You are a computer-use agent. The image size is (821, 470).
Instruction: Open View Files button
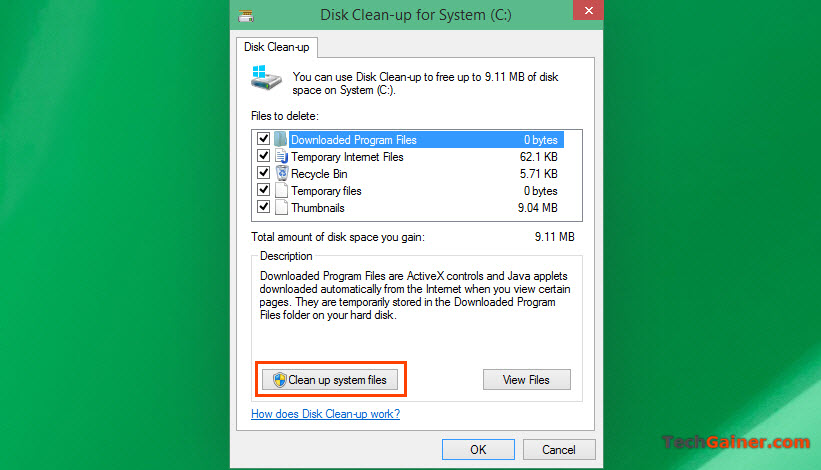pos(526,380)
